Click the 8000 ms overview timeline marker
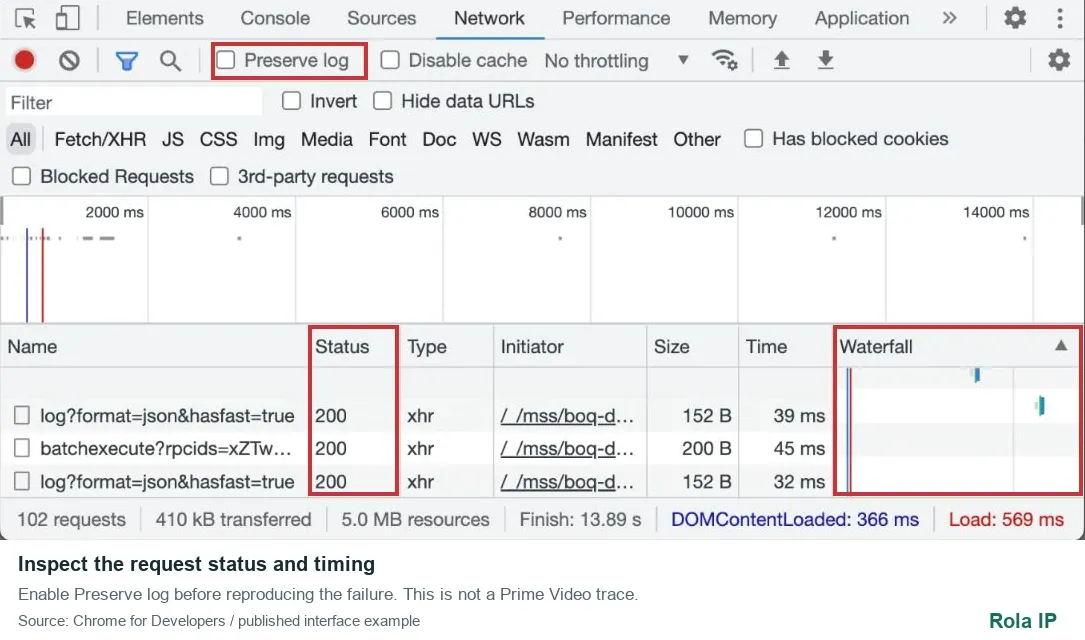The width and height of the screenshot is (1085, 640). click(557, 212)
